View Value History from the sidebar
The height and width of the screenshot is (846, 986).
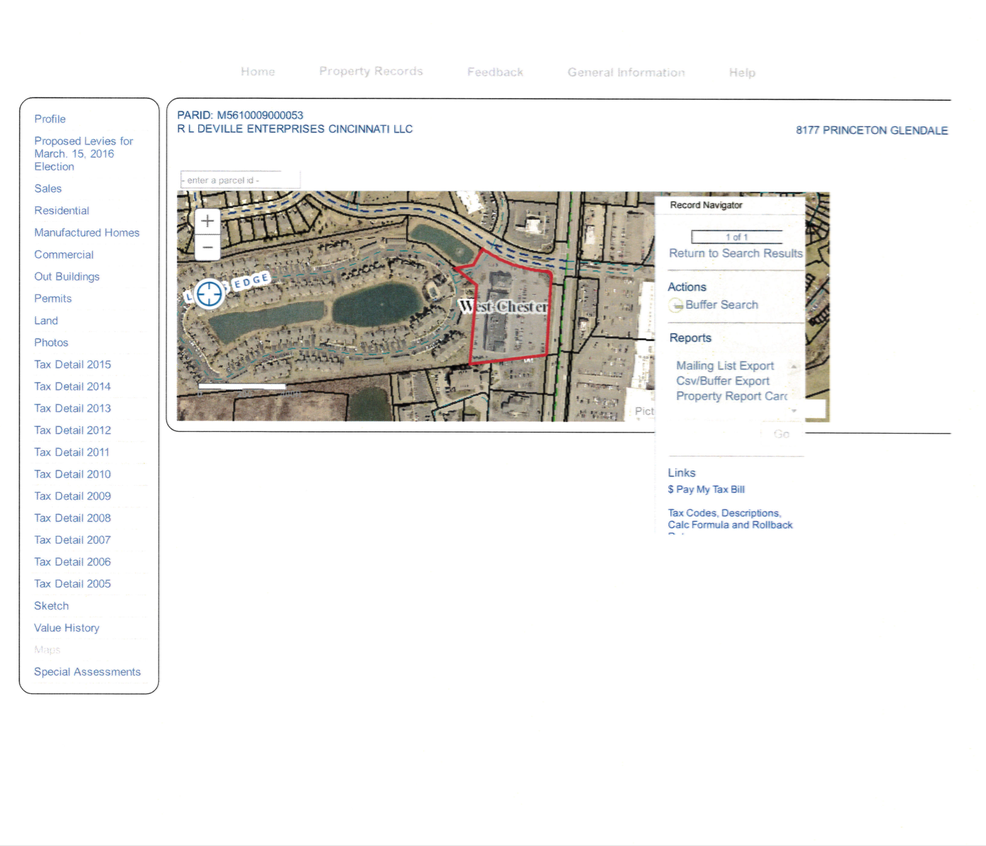(67, 628)
